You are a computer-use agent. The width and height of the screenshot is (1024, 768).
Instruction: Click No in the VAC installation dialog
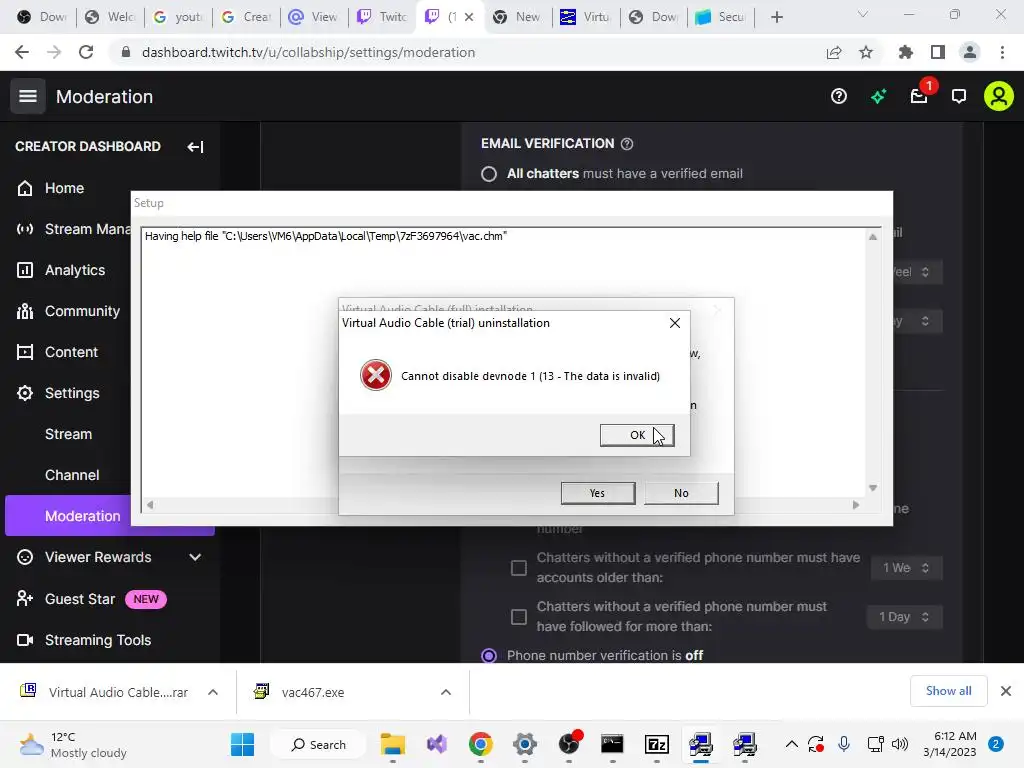pyautogui.click(x=681, y=493)
